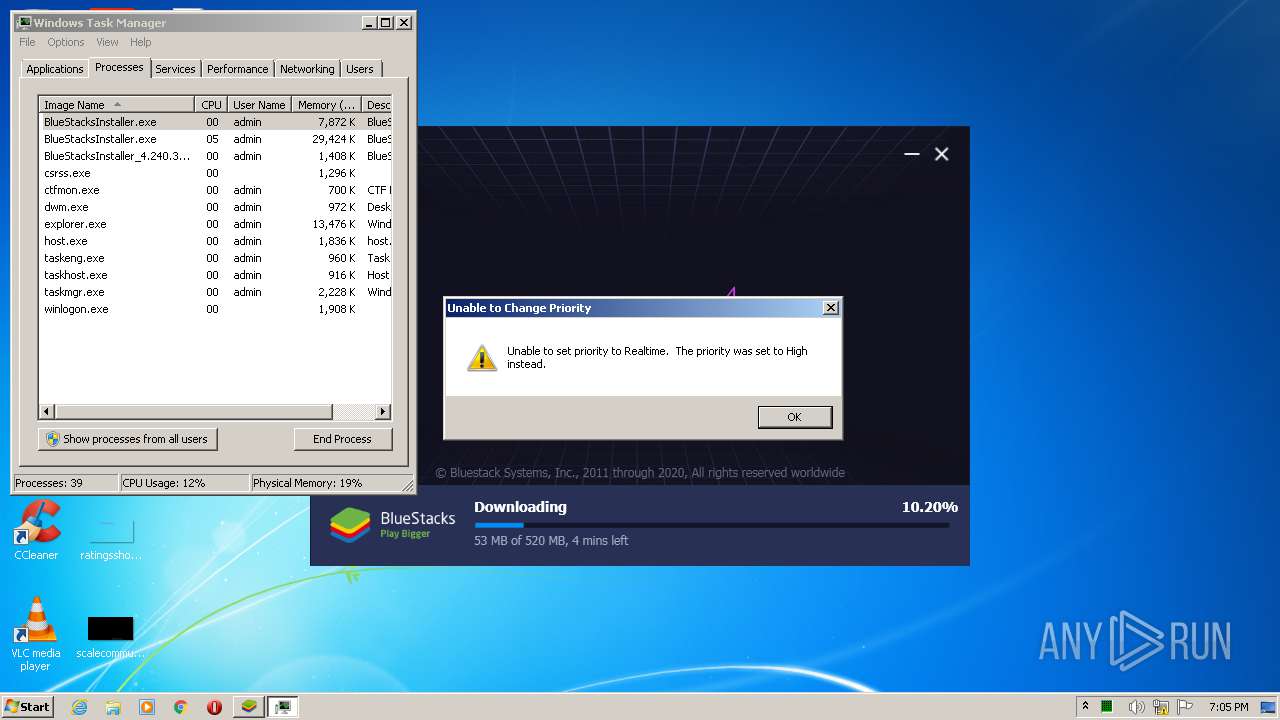
Task: Click OK in Unable to Change Priority dialog
Action: pos(795,417)
